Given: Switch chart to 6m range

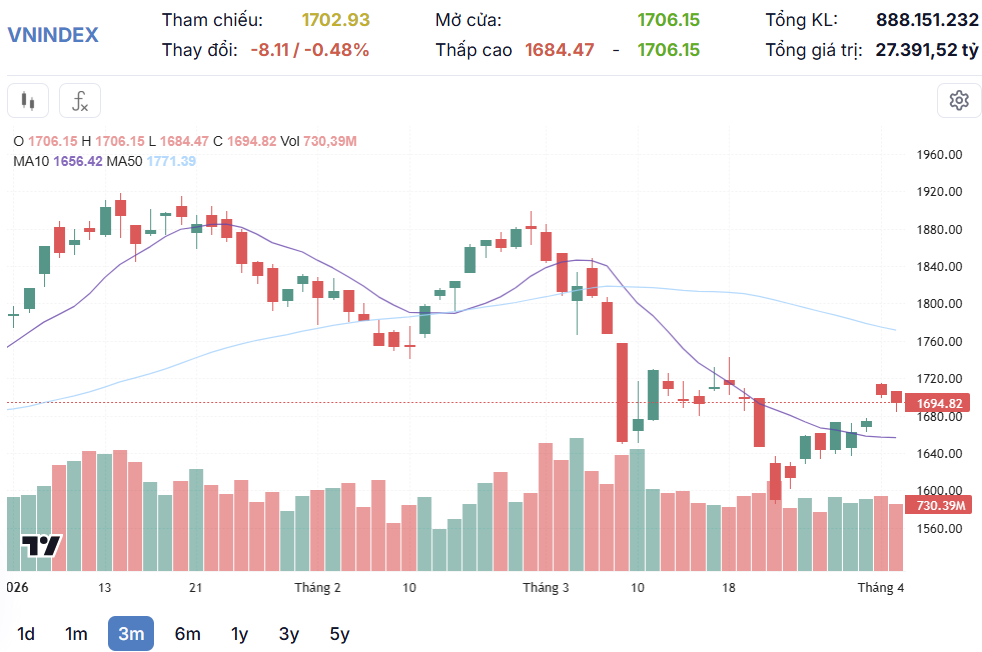Looking at the screenshot, I should pyautogui.click(x=187, y=634).
